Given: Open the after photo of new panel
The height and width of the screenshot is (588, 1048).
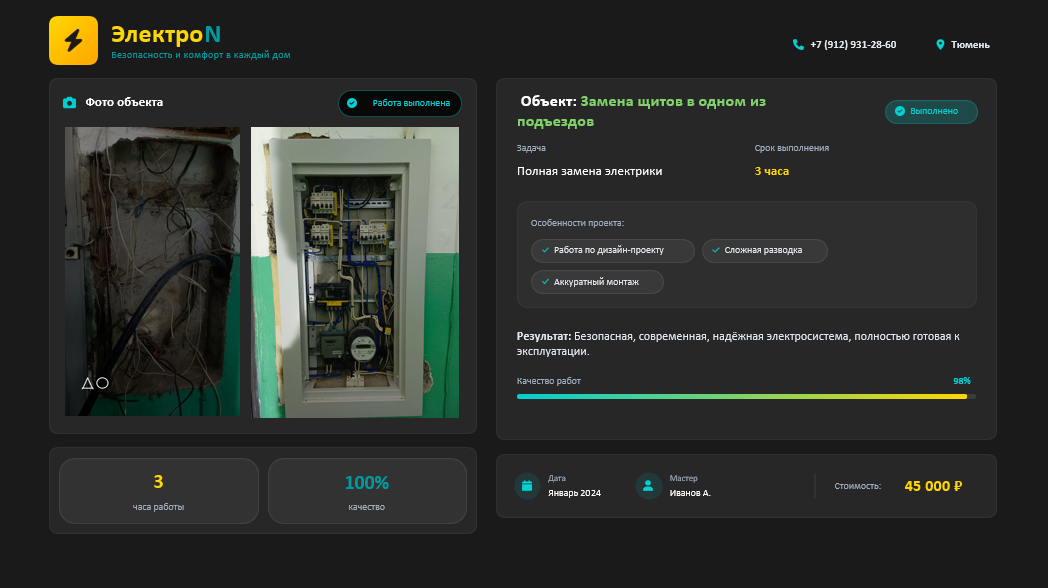Looking at the screenshot, I should coord(355,272).
